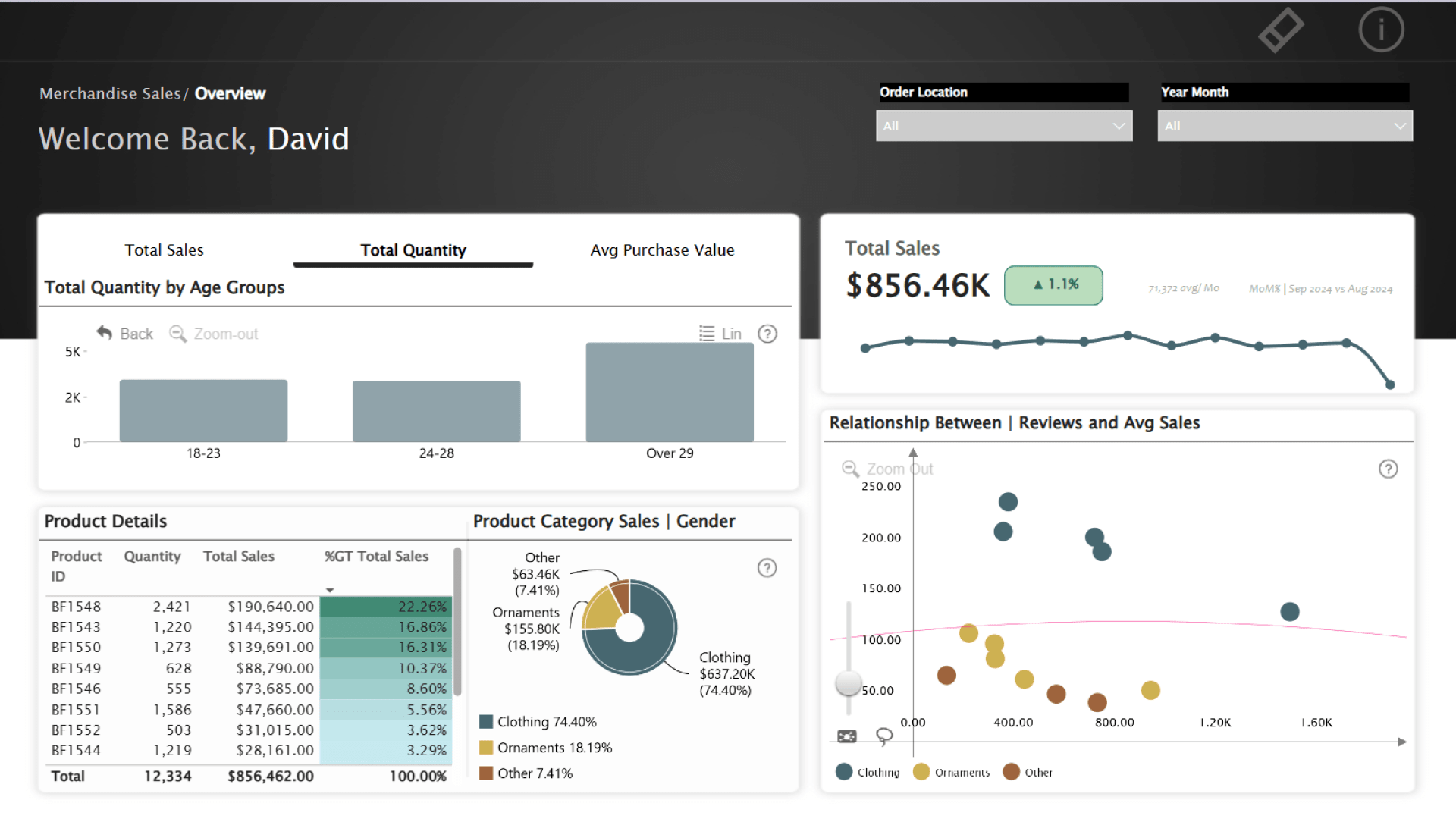Toggle the Lin scale list icon
This screenshot has height=819, width=1456.
tap(707, 334)
